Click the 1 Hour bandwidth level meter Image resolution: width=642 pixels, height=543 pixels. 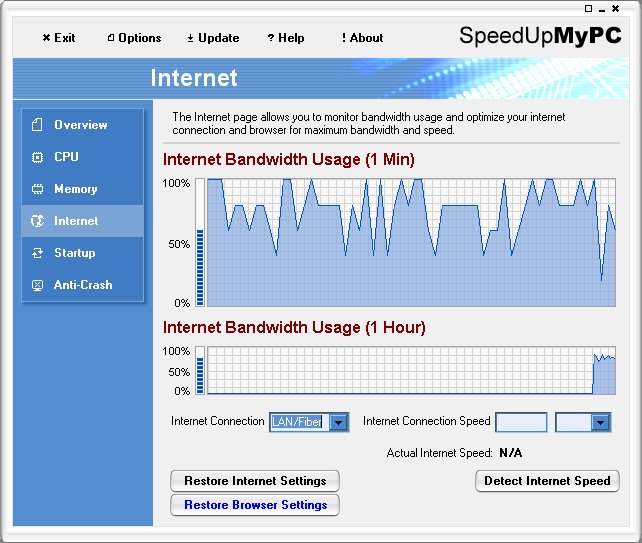(200, 370)
